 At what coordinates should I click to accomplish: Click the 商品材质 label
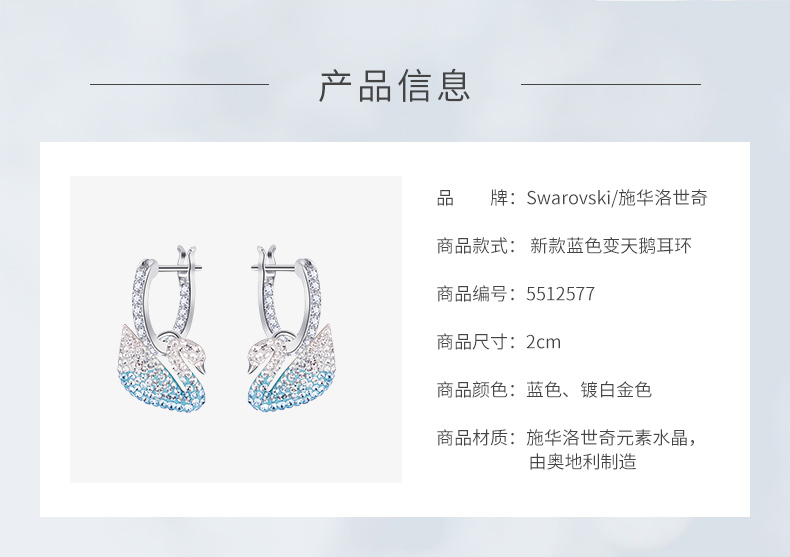(x=473, y=438)
